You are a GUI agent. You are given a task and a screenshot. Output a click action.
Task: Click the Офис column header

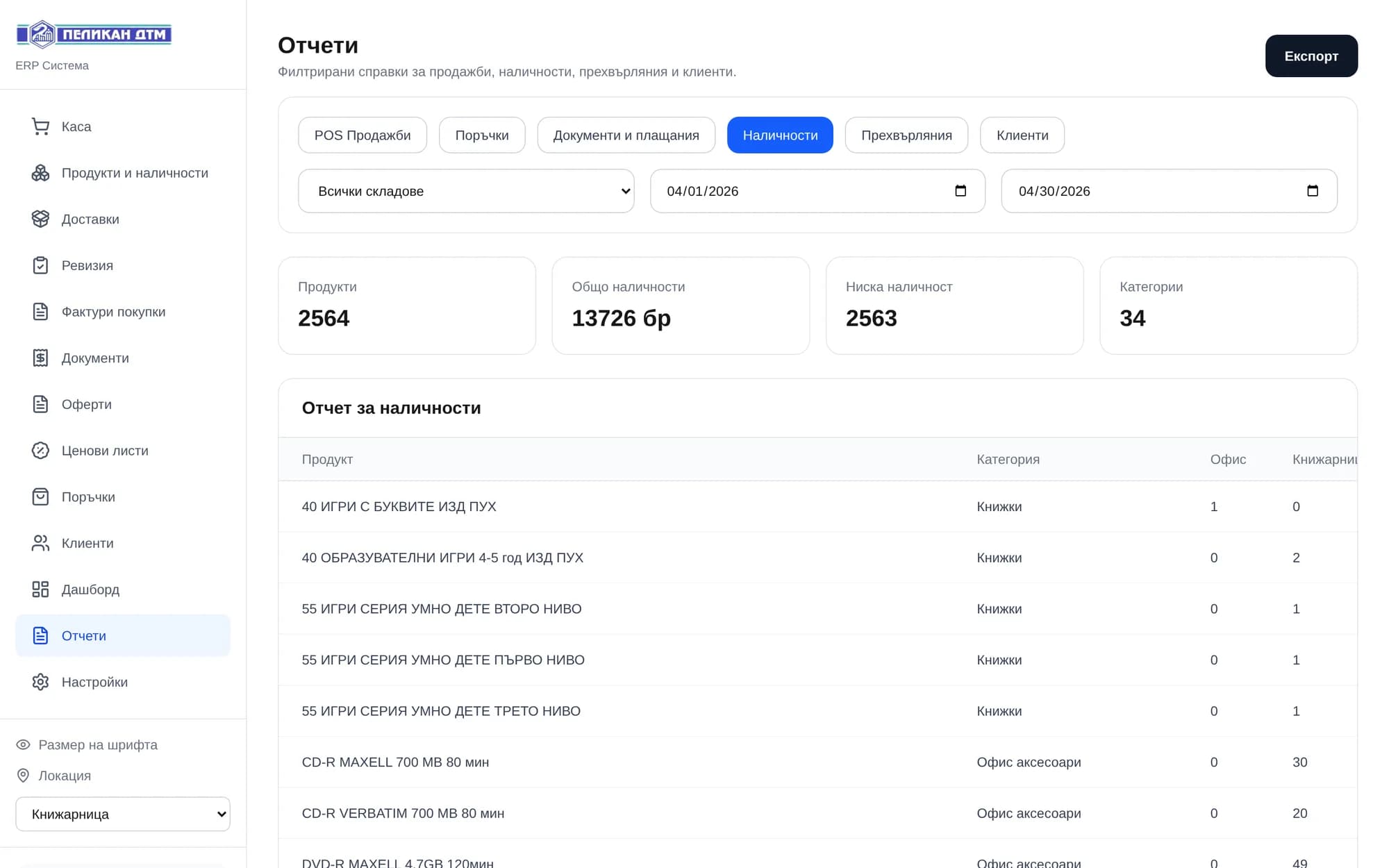click(x=1228, y=459)
